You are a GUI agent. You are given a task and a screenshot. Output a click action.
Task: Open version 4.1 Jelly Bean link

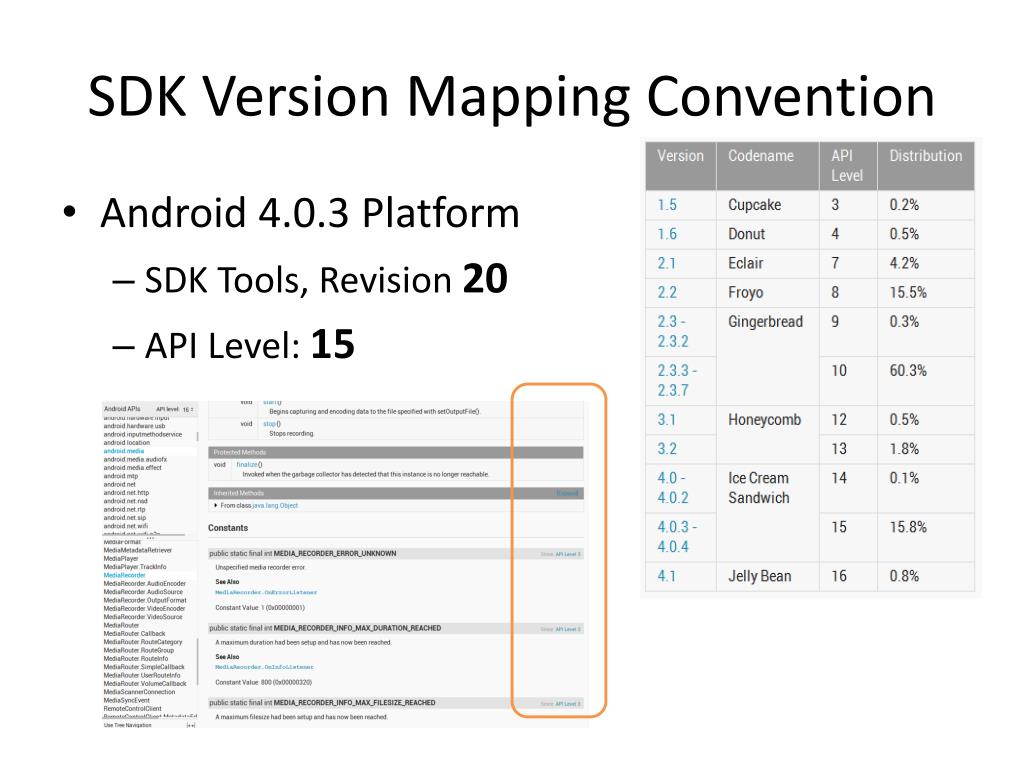(x=666, y=577)
